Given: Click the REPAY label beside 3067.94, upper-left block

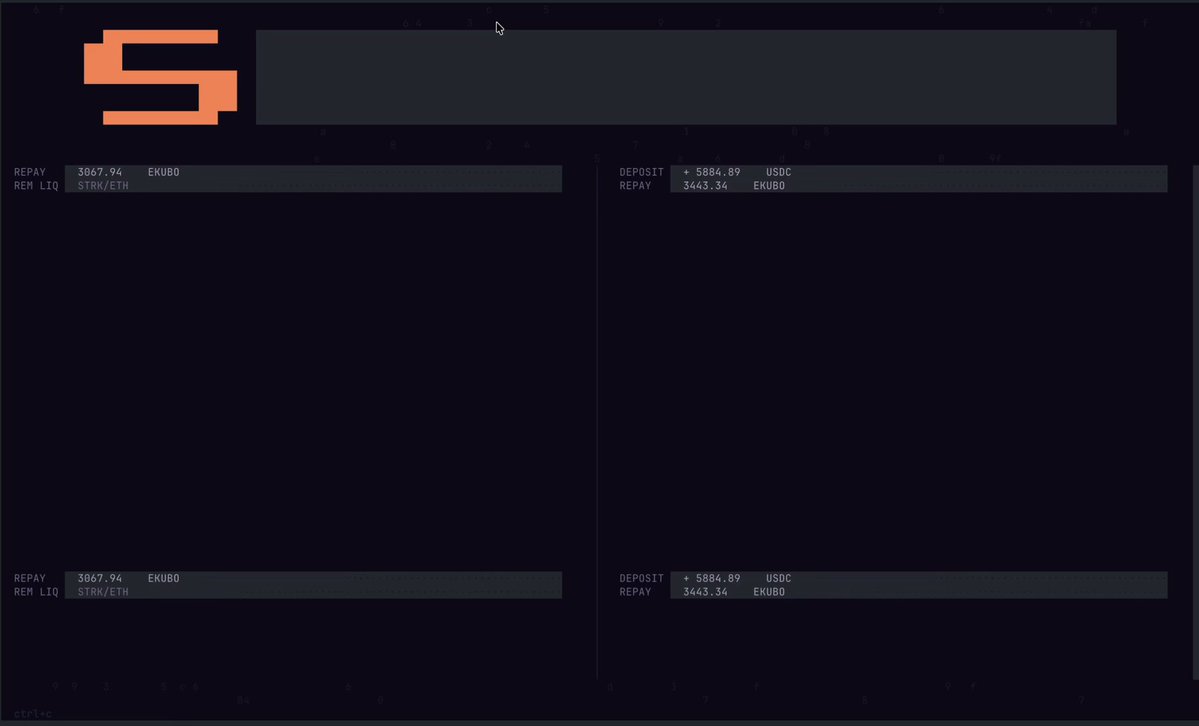Looking at the screenshot, I should [x=30, y=172].
